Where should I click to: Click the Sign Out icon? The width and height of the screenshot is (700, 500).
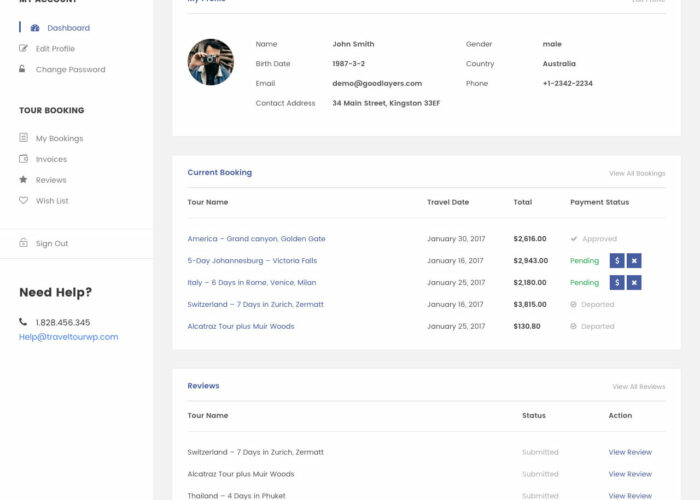24,243
